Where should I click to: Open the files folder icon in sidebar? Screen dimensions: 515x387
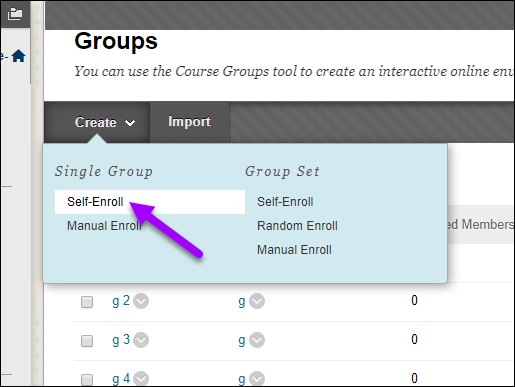tap(15, 14)
